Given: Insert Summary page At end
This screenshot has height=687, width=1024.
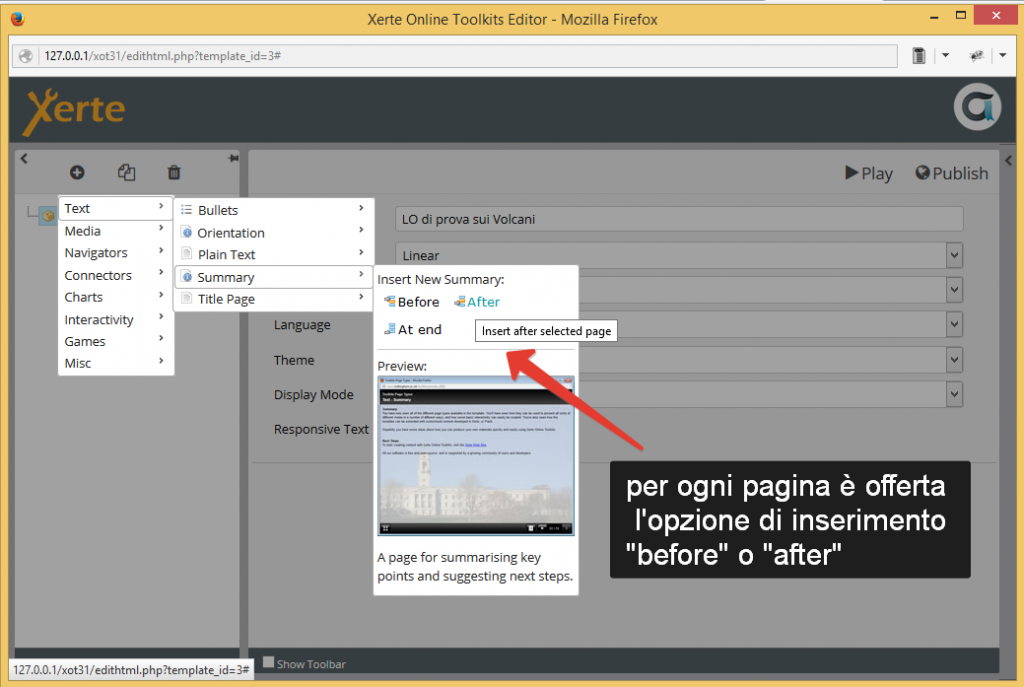Looking at the screenshot, I should click(413, 330).
